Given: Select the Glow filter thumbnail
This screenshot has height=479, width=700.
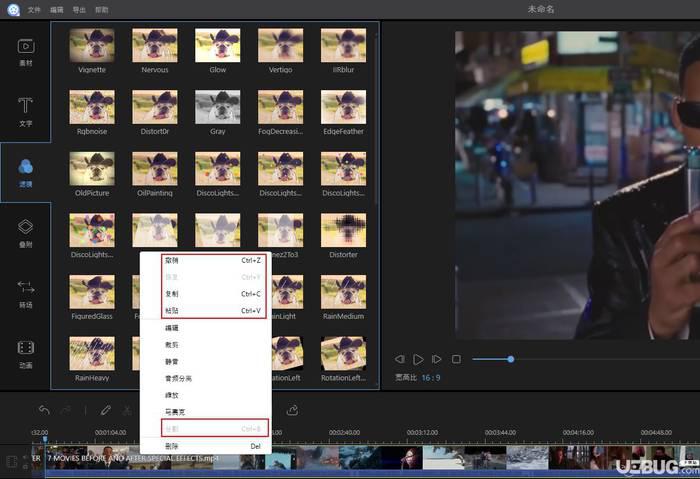Looking at the screenshot, I should point(217,45).
